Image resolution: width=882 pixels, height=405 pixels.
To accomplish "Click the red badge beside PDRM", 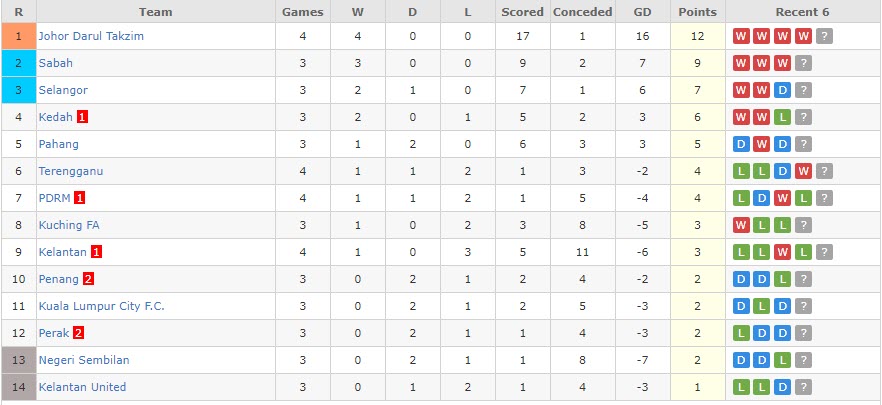I will point(79,198).
